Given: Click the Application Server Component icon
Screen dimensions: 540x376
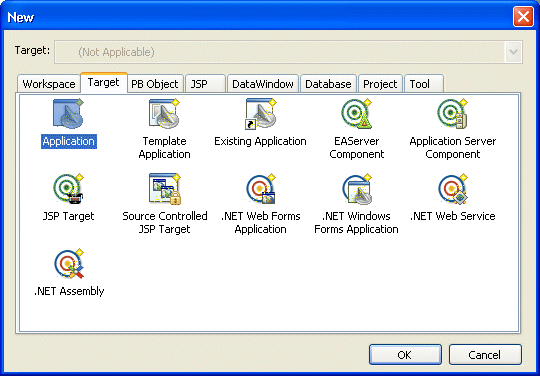Looking at the screenshot, I should click(453, 114).
